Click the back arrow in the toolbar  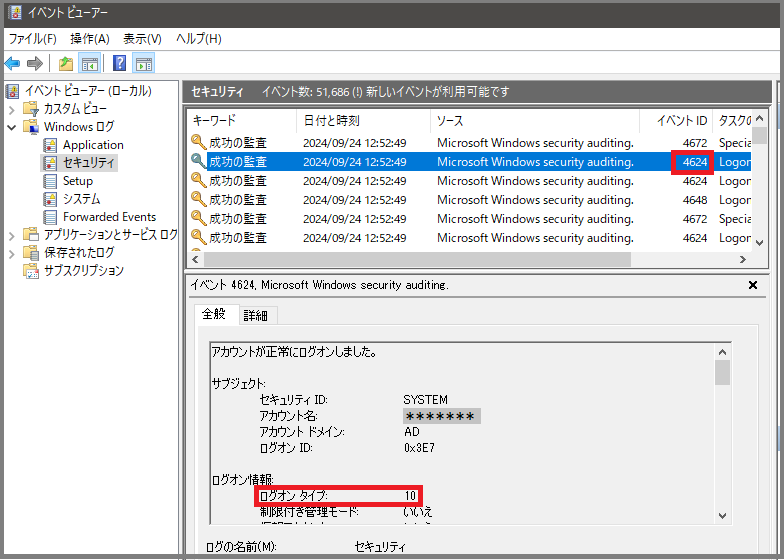(x=13, y=64)
